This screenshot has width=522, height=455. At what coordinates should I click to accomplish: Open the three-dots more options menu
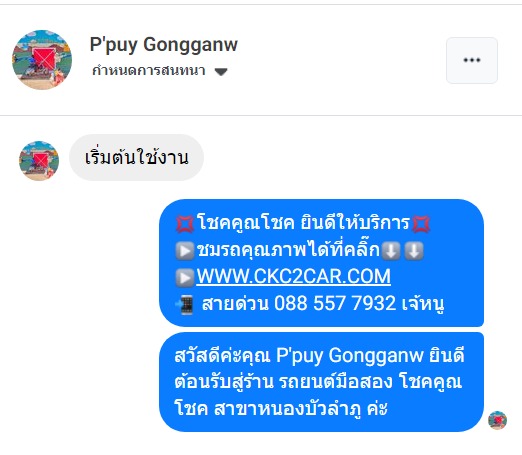tap(472, 60)
